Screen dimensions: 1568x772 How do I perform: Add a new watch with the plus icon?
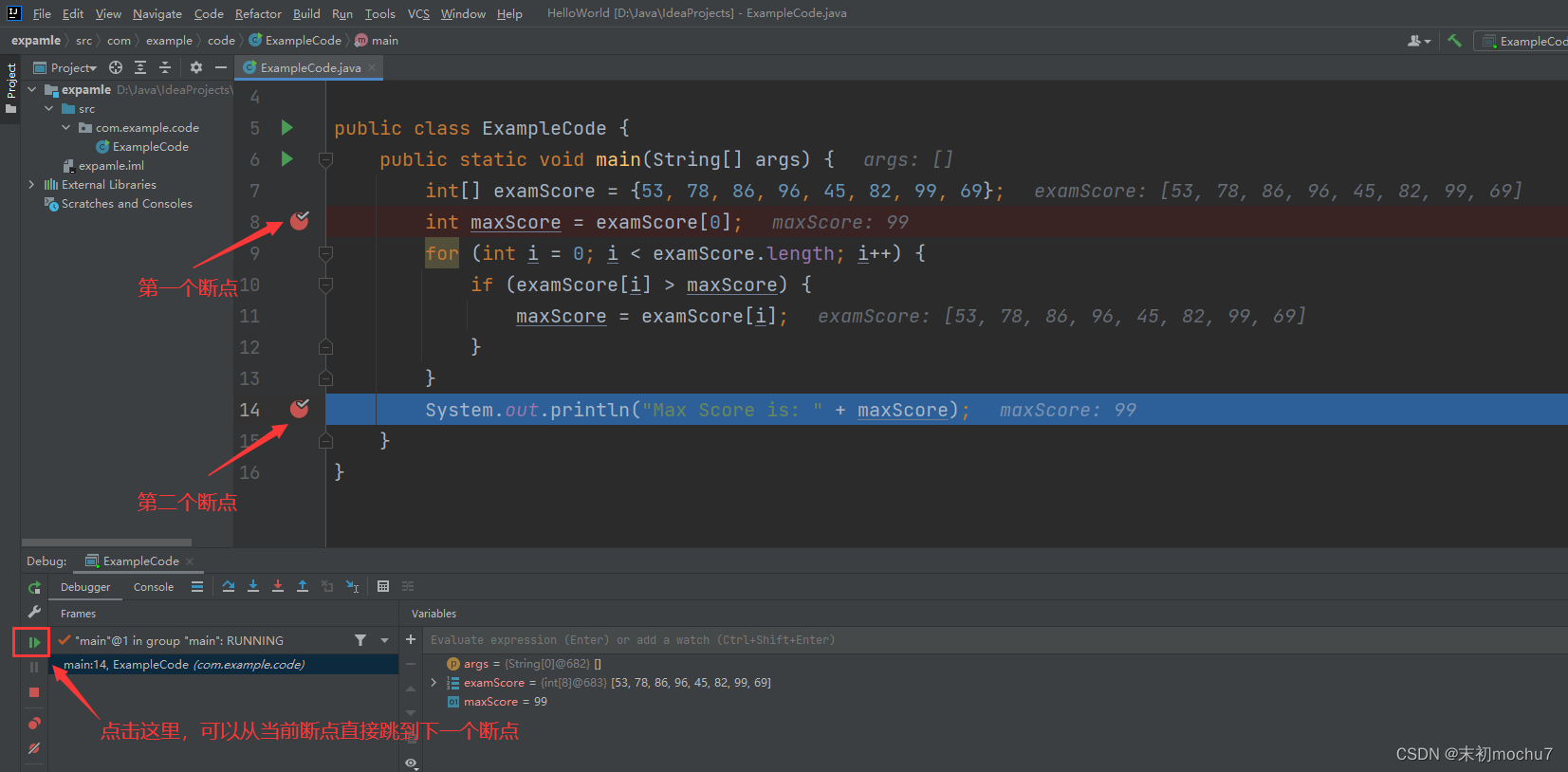pyautogui.click(x=411, y=640)
